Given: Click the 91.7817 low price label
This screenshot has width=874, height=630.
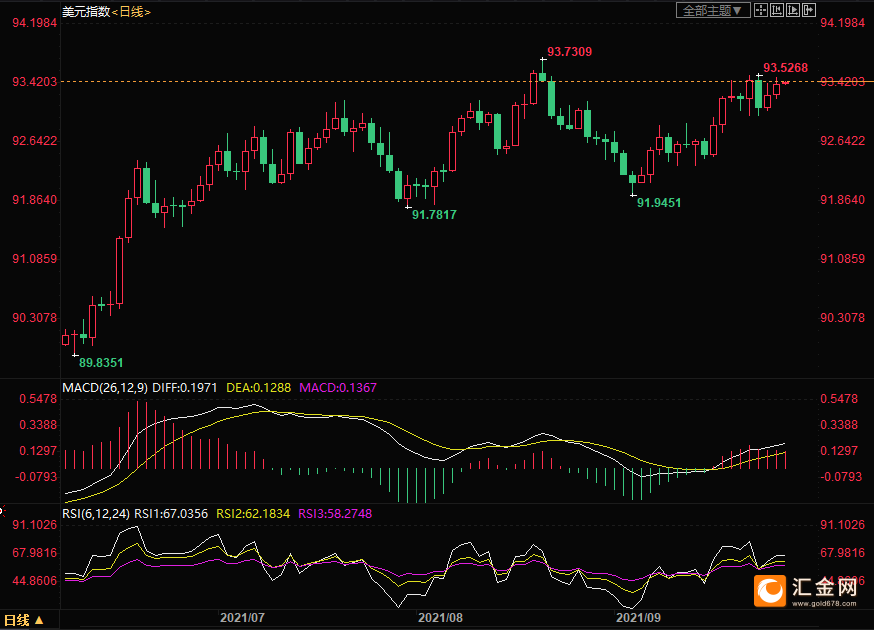Looking at the screenshot, I should pyautogui.click(x=434, y=215).
